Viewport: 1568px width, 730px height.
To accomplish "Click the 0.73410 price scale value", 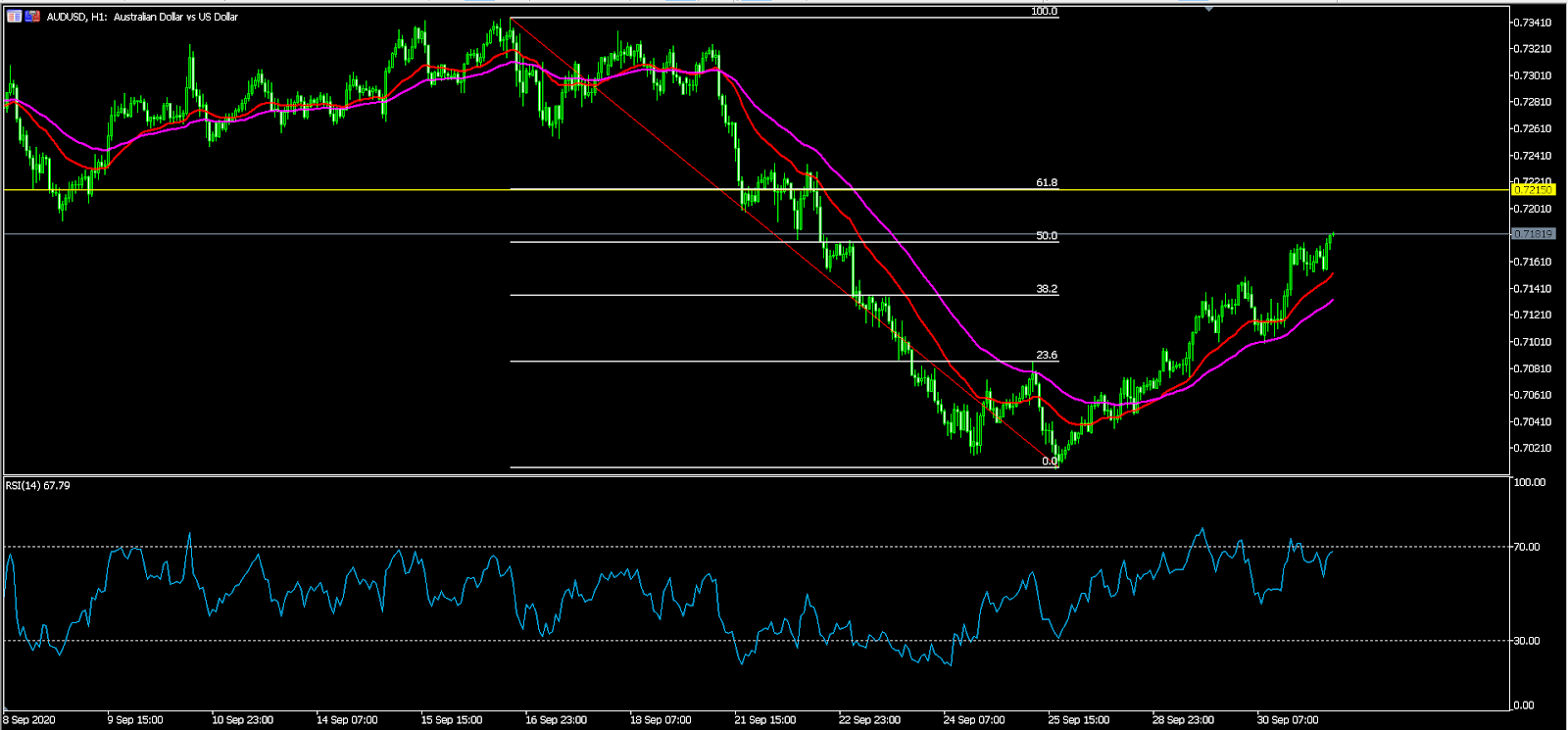I will pyautogui.click(x=1533, y=23).
